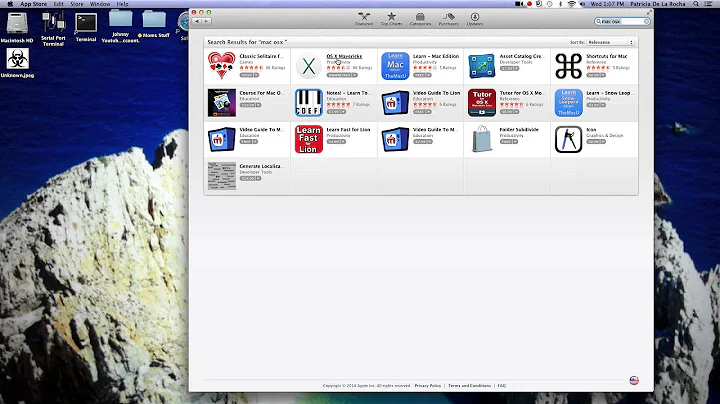720x404 pixels.
Task: Click the price button under Learn Fast for Lion
Action: (x=336, y=141)
